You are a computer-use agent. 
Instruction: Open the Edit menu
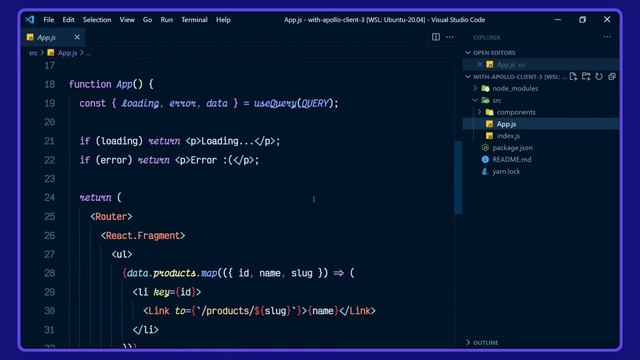coord(68,20)
